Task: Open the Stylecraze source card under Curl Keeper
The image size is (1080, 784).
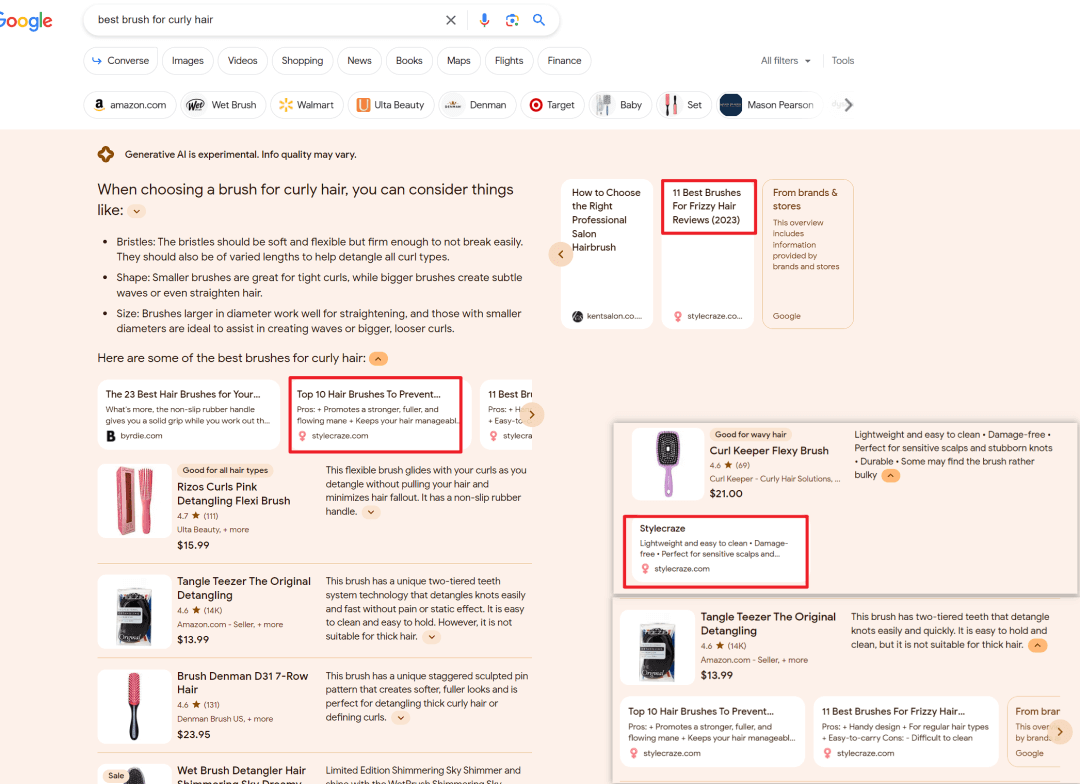Action: click(716, 551)
